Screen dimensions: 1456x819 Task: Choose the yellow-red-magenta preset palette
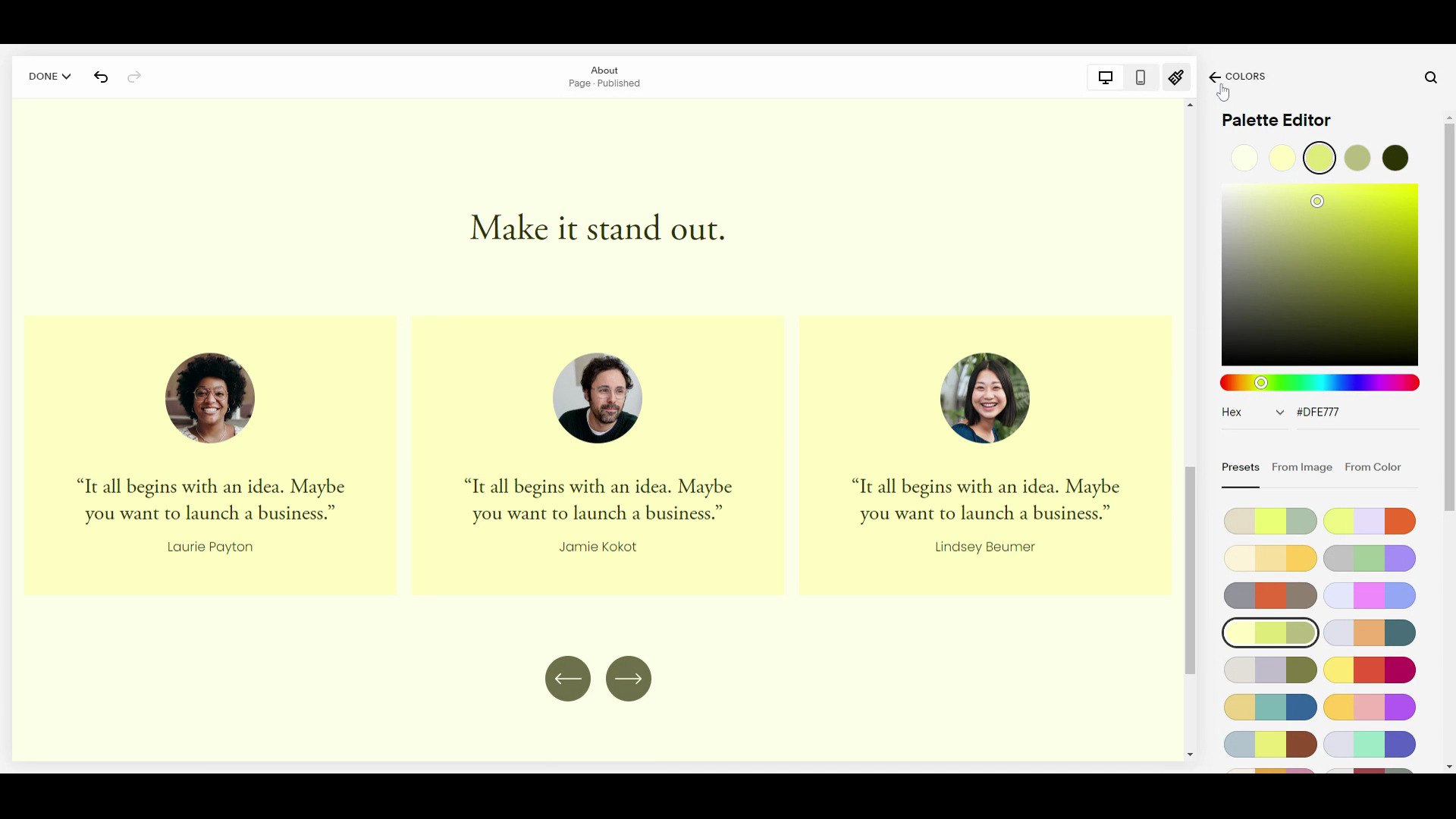[x=1370, y=670]
